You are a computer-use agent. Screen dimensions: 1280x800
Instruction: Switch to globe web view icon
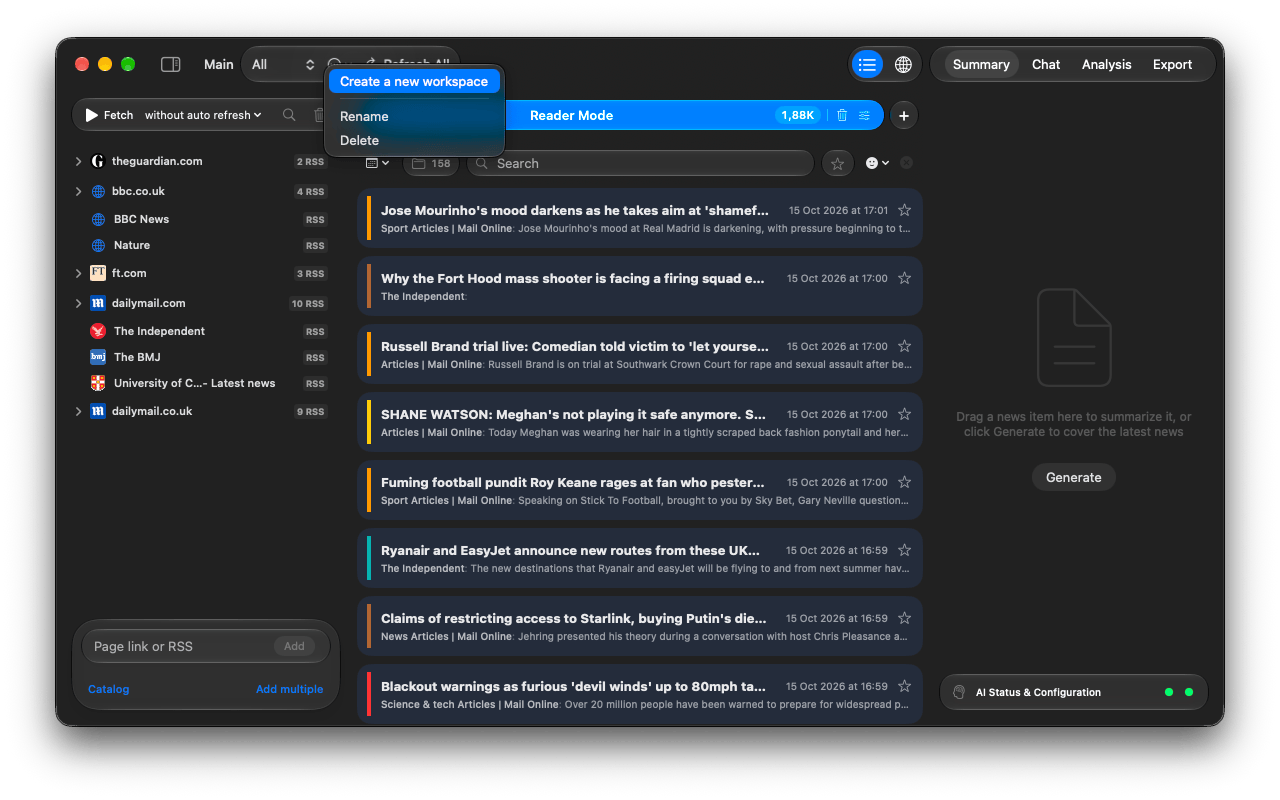click(903, 64)
